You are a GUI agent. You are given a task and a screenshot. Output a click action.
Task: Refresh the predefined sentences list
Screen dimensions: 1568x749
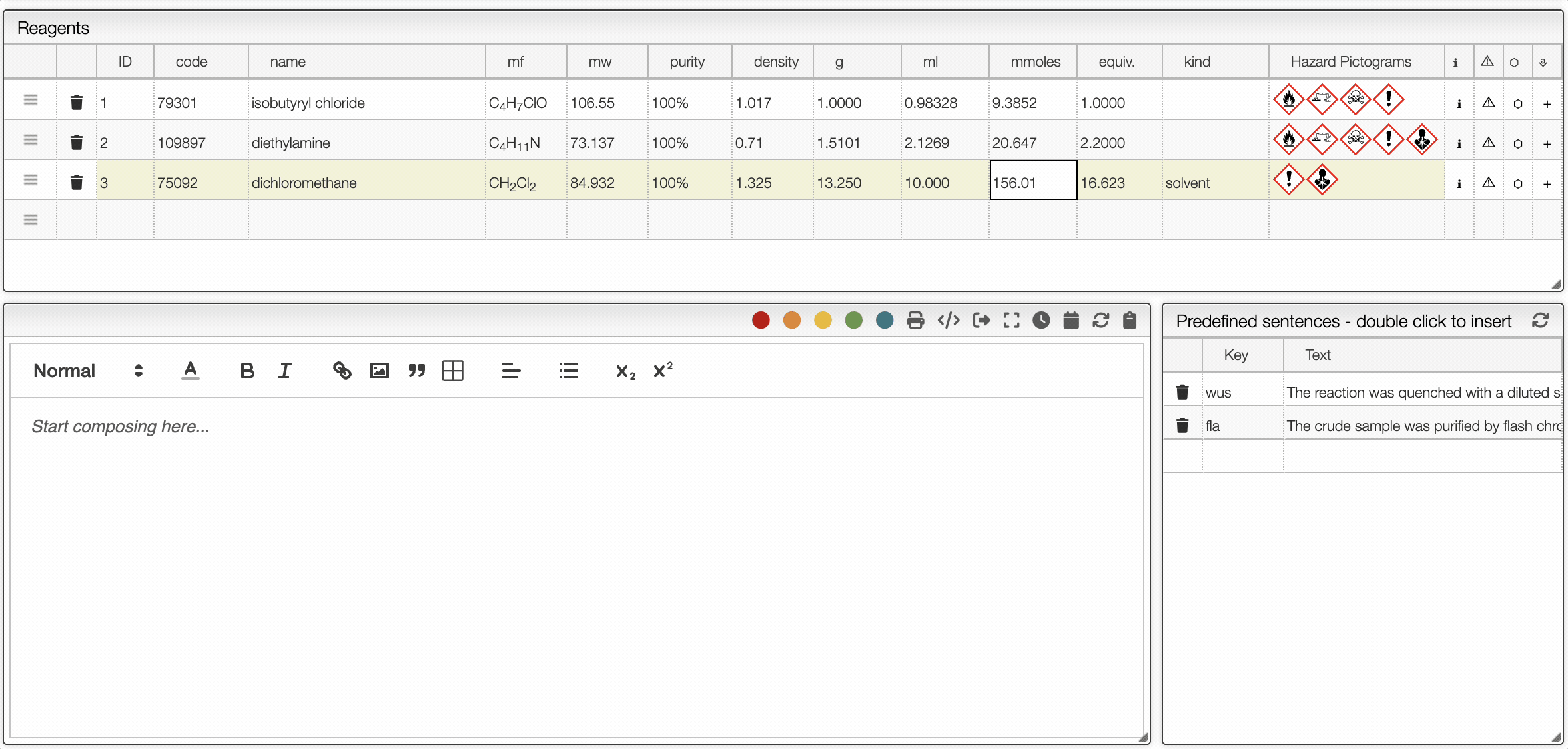[x=1540, y=321]
